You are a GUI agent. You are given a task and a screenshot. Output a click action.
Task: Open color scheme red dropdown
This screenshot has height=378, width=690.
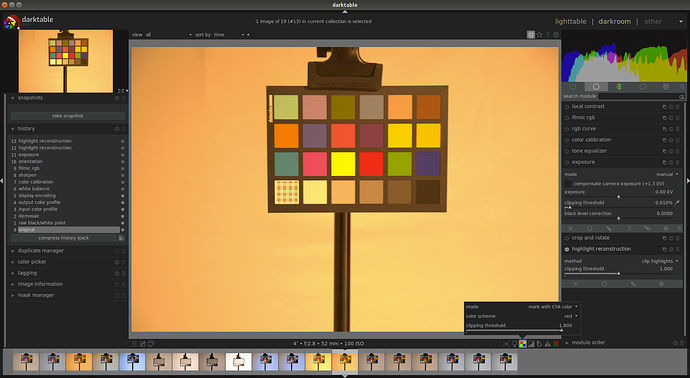(522, 316)
